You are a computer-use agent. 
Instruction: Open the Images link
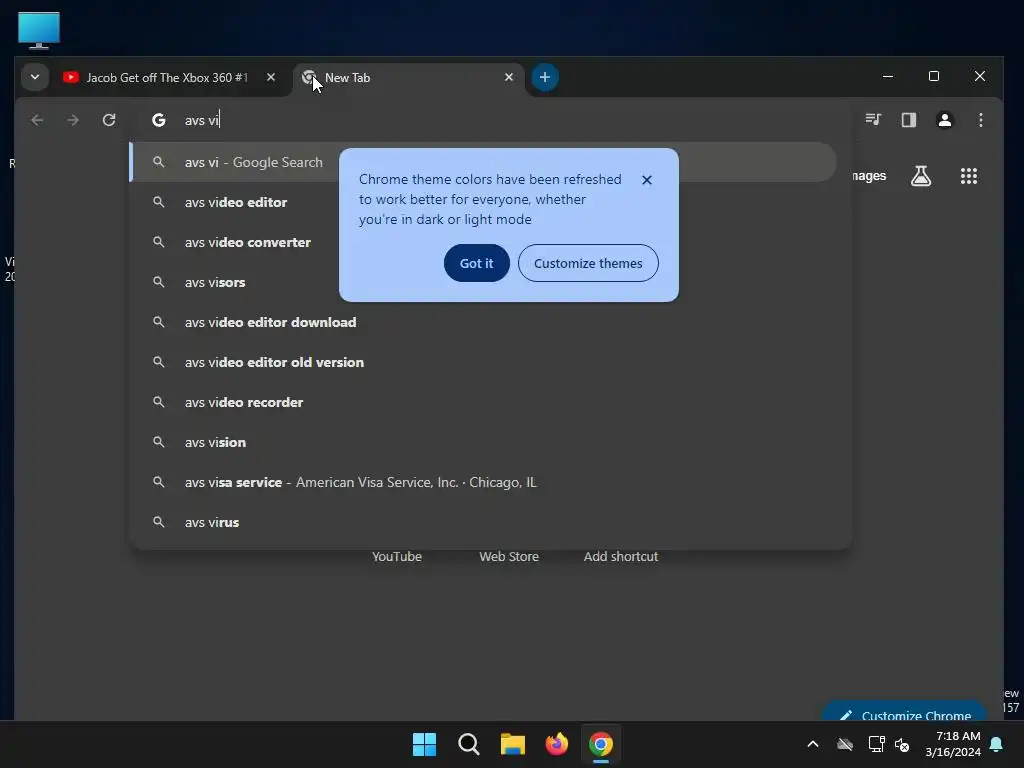pos(869,176)
